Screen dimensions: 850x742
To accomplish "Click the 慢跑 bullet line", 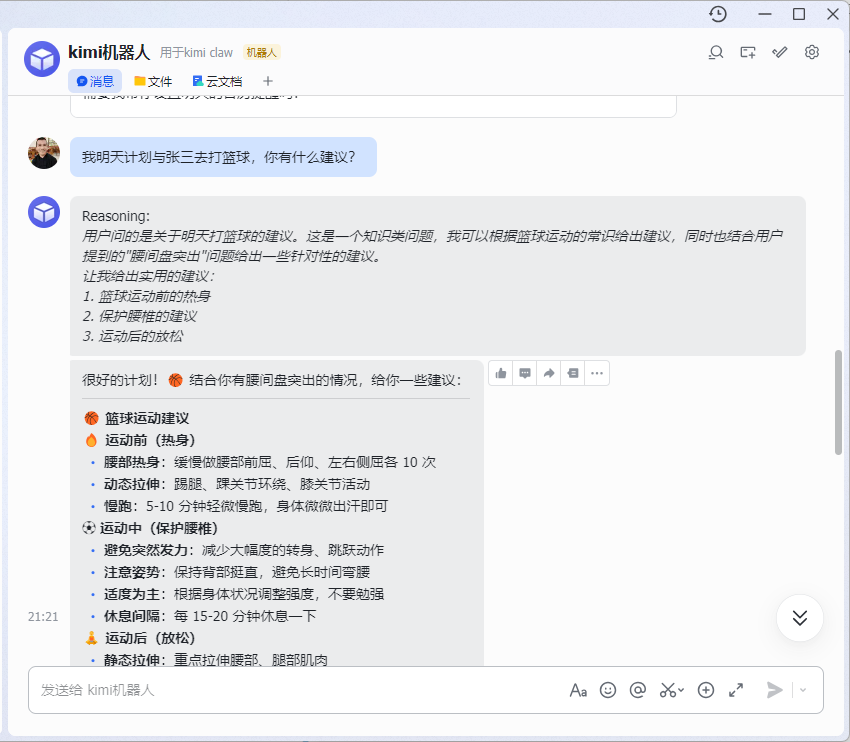I will tap(246, 506).
